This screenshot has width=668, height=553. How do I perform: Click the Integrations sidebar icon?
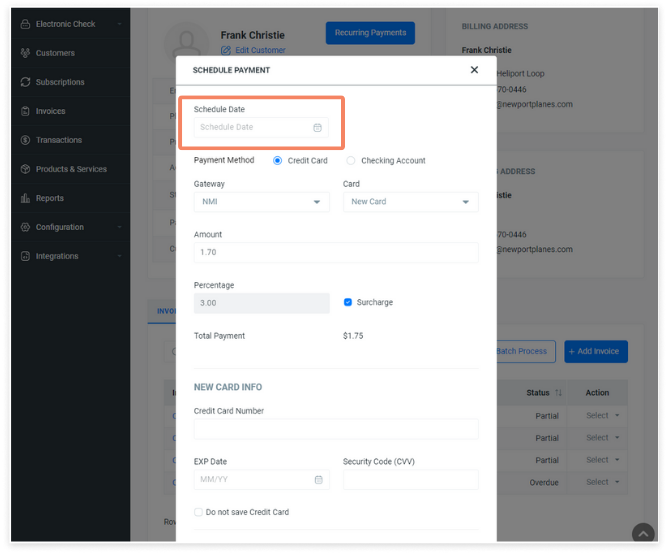(25, 256)
